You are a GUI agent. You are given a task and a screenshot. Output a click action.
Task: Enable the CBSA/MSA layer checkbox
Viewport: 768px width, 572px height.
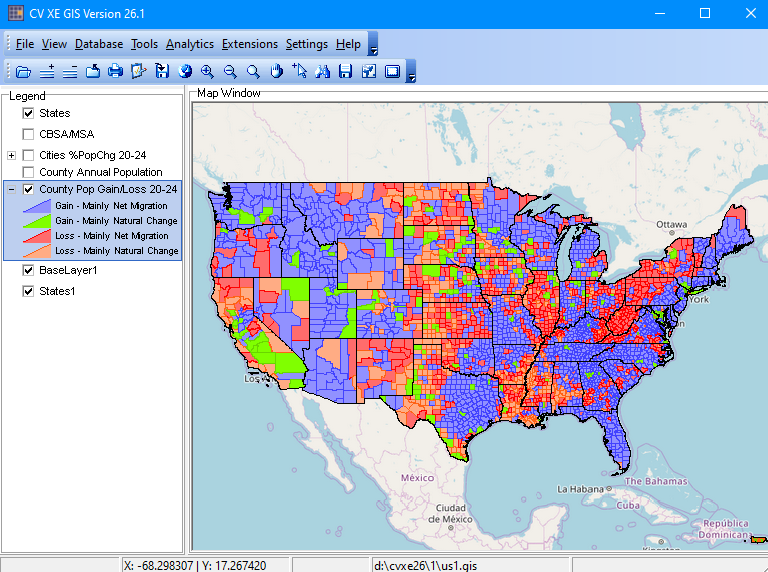pyautogui.click(x=28, y=134)
